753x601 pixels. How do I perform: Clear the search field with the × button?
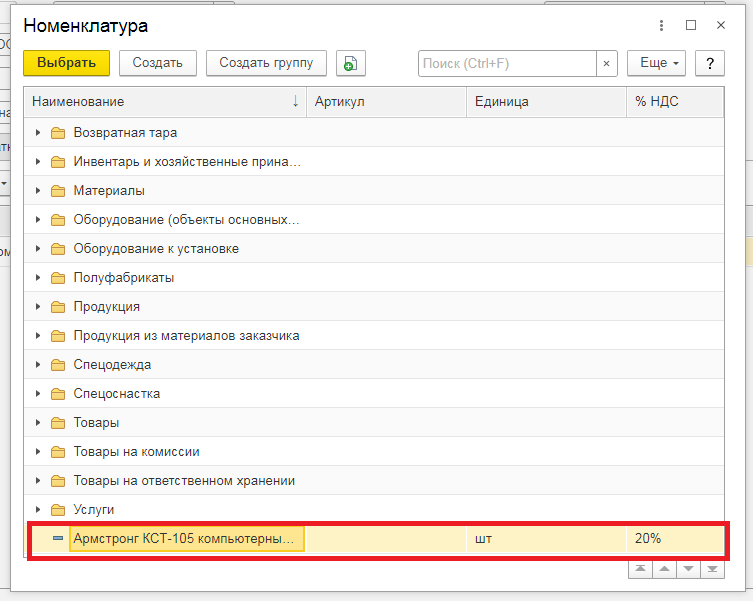[607, 63]
